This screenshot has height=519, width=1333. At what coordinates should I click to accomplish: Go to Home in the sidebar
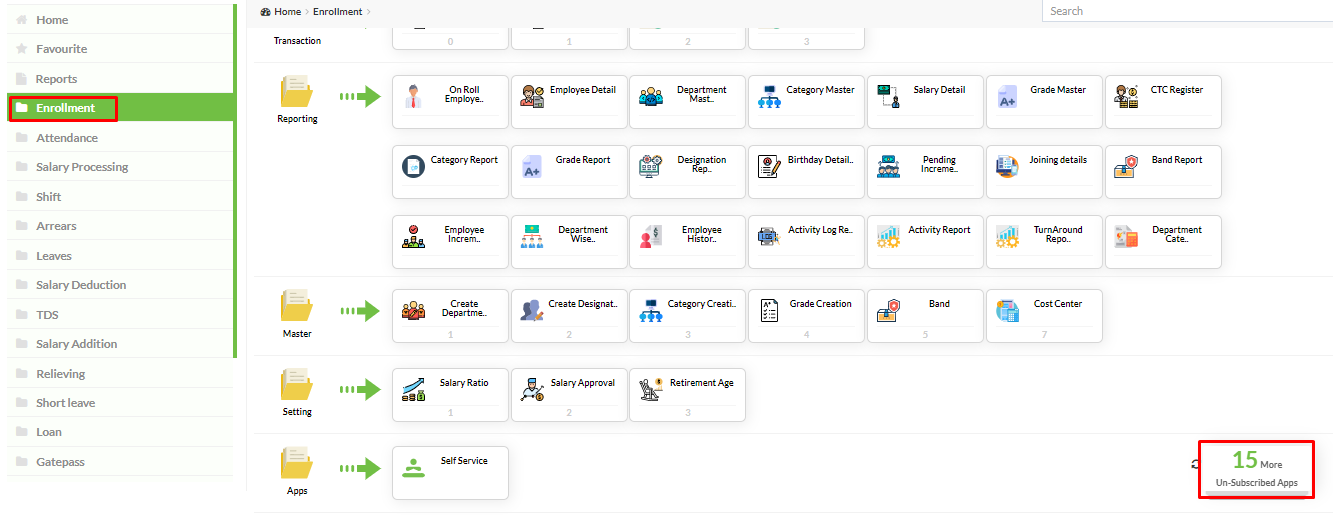[121, 19]
